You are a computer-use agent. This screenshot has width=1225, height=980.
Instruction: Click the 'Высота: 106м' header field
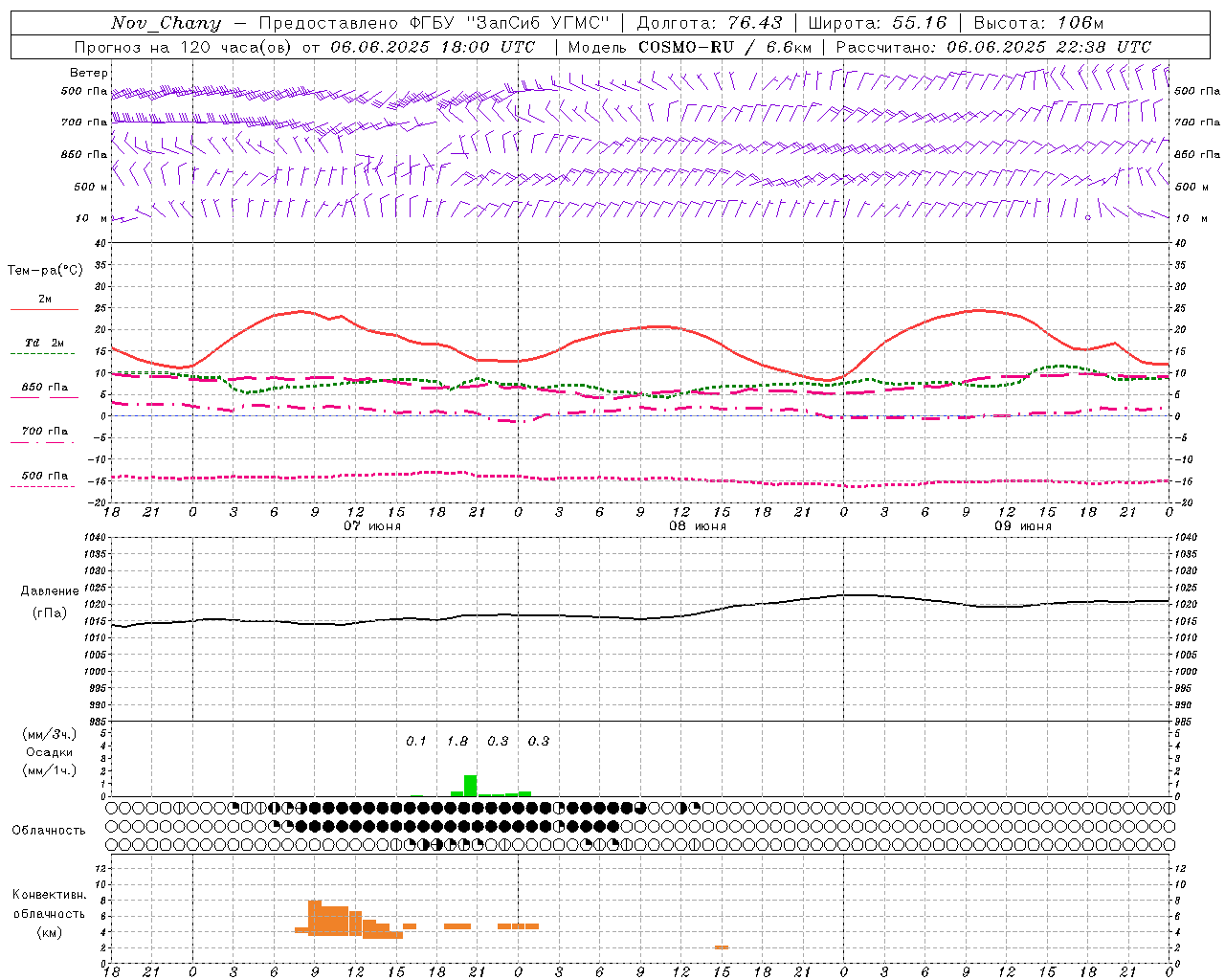click(1038, 23)
